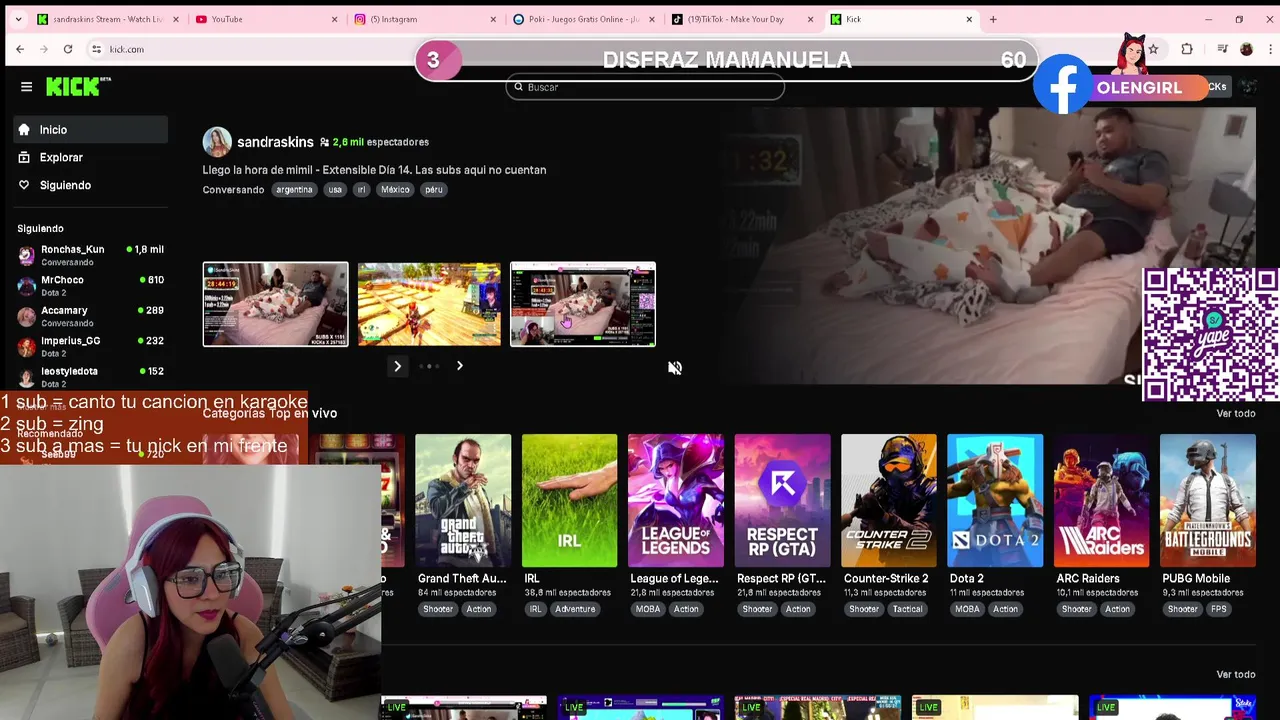
Task: Open the League of Legends category card
Action: (x=675, y=500)
